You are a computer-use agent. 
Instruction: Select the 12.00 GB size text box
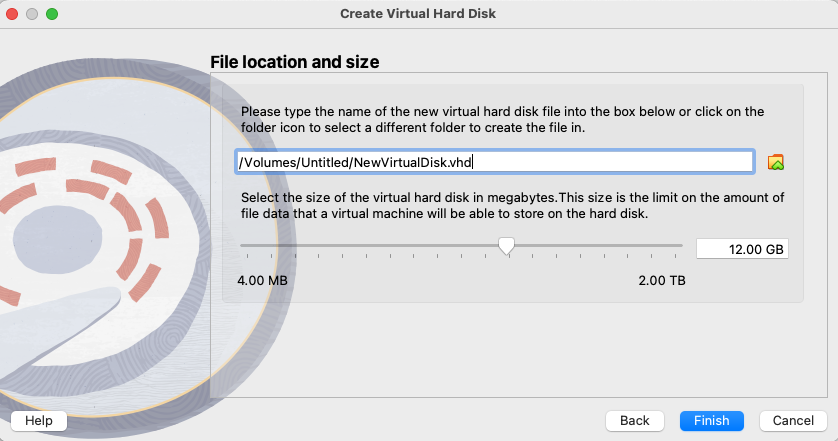coord(742,249)
